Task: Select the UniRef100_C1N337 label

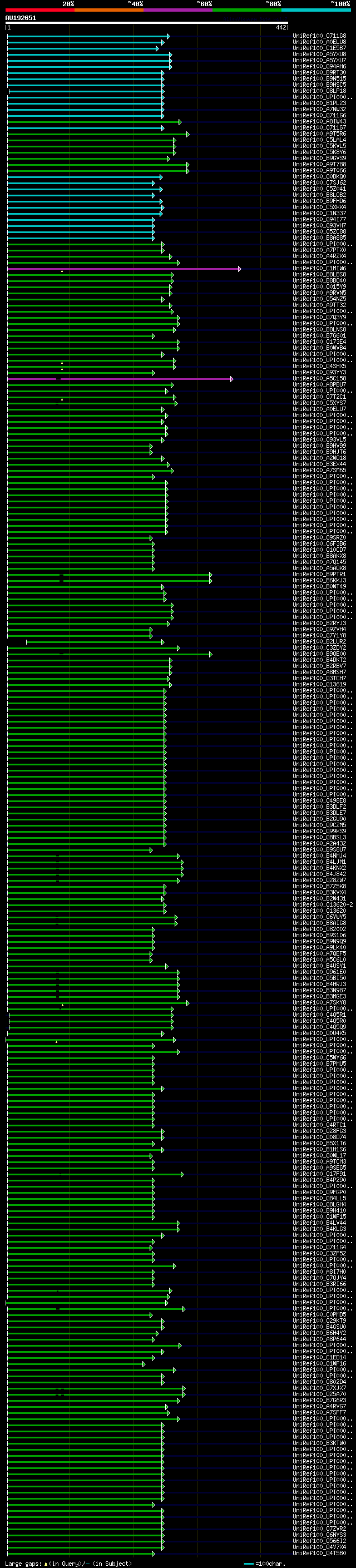Action: coord(319,214)
